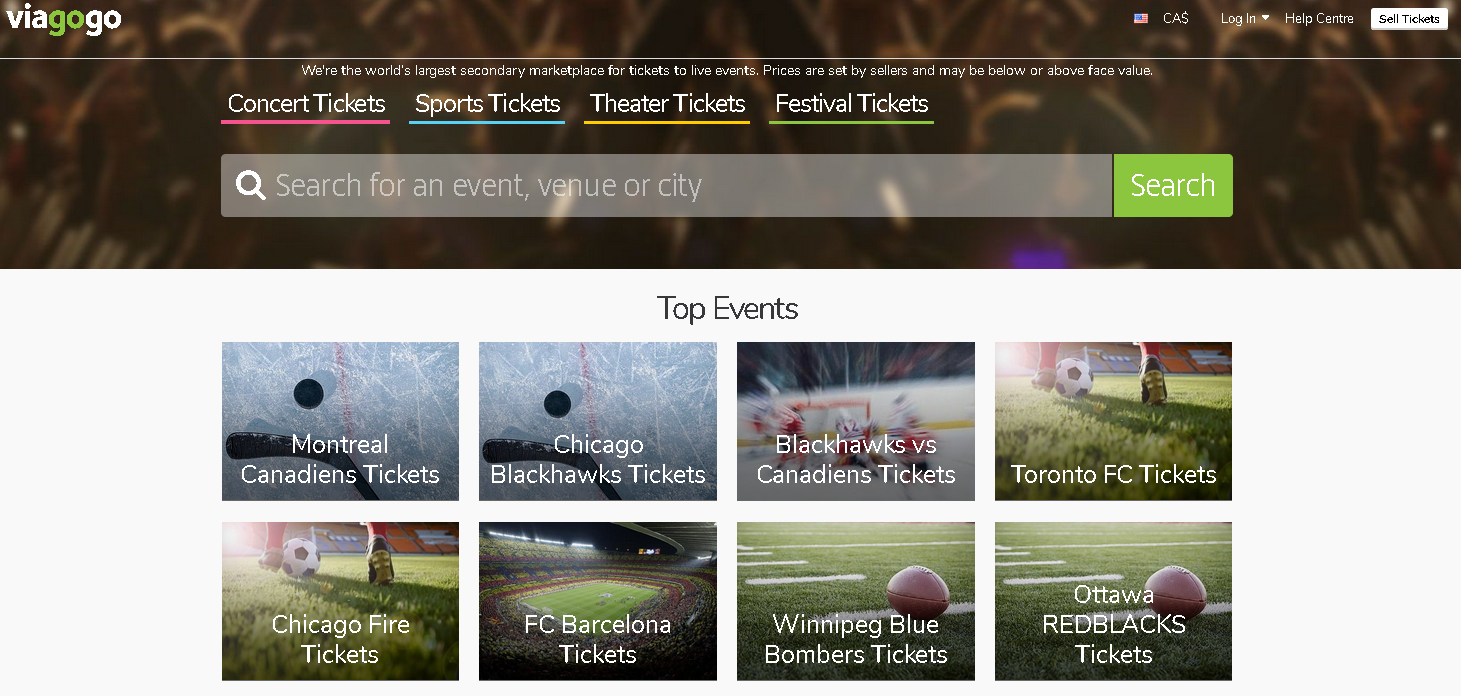This screenshot has width=1461, height=696.
Task: Click the viagogo logo
Action: pyautogui.click(x=64, y=18)
